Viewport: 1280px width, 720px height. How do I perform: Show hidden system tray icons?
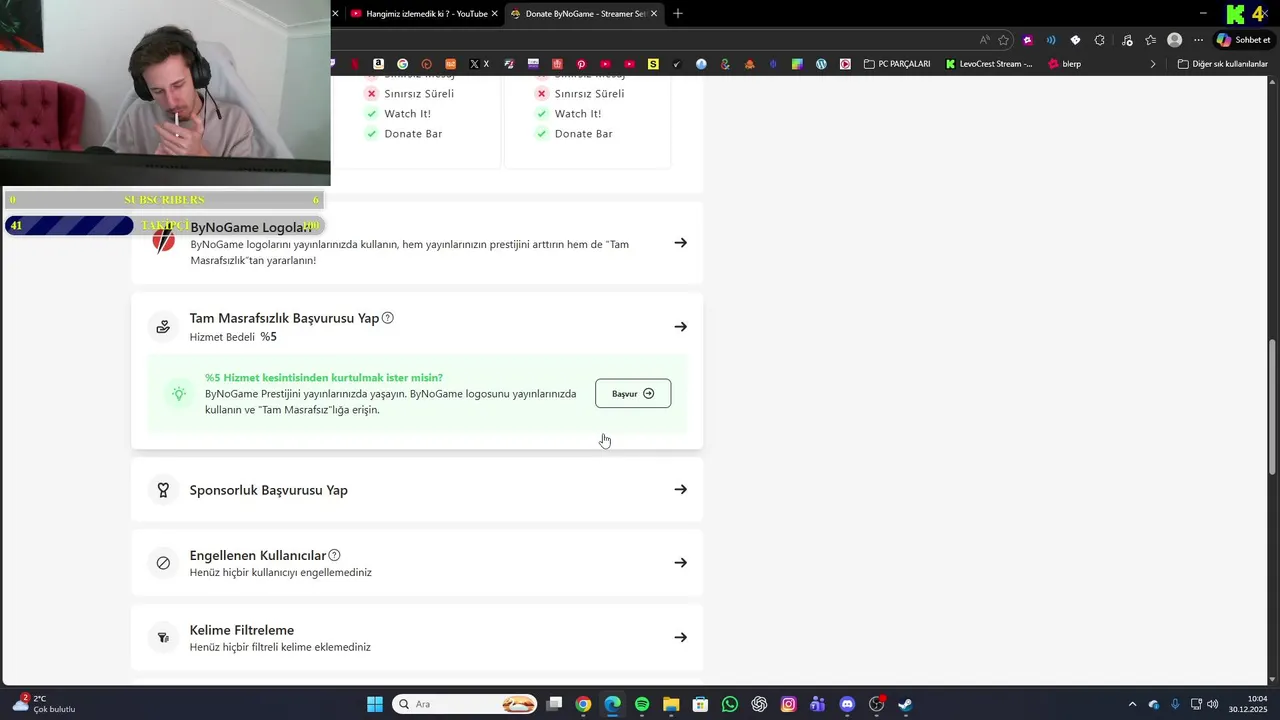pos(1132,704)
